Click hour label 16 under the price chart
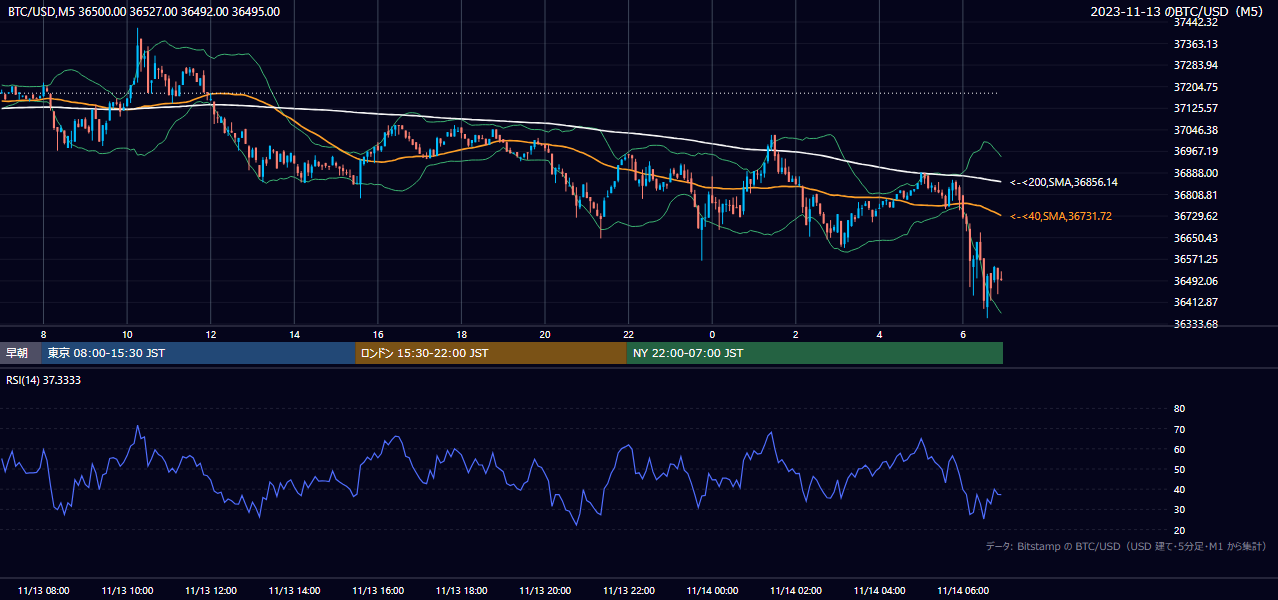Viewport: 1278px width, 600px height. [378, 334]
